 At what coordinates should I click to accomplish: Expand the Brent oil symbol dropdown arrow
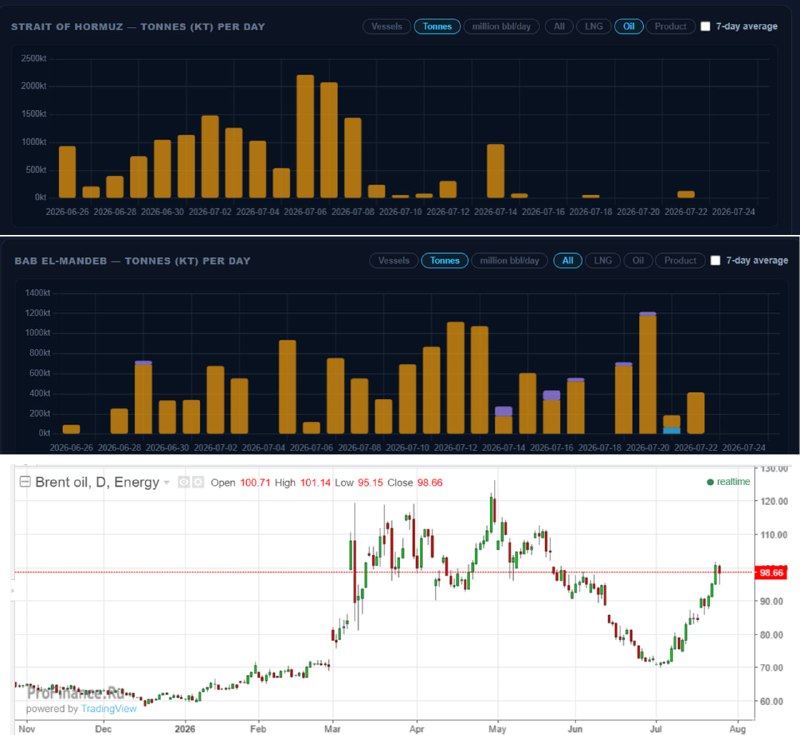coord(166,483)
